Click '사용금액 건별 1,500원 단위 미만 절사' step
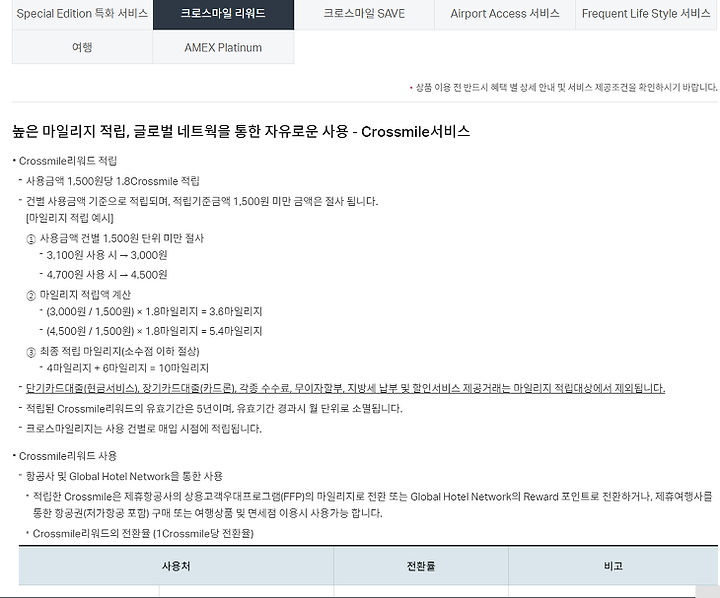720x598 pixels. pos(122,238)
